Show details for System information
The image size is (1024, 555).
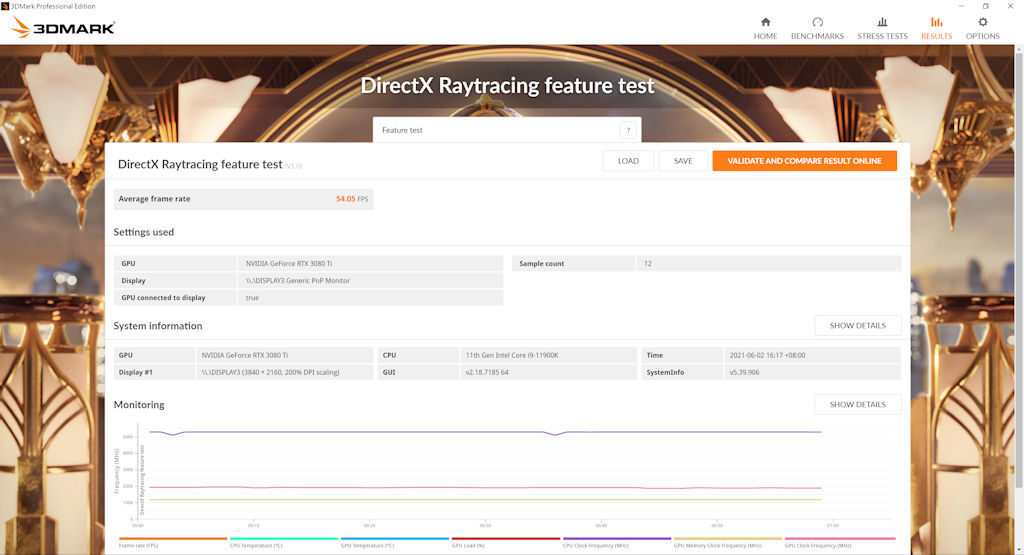(x=857, y=325)
